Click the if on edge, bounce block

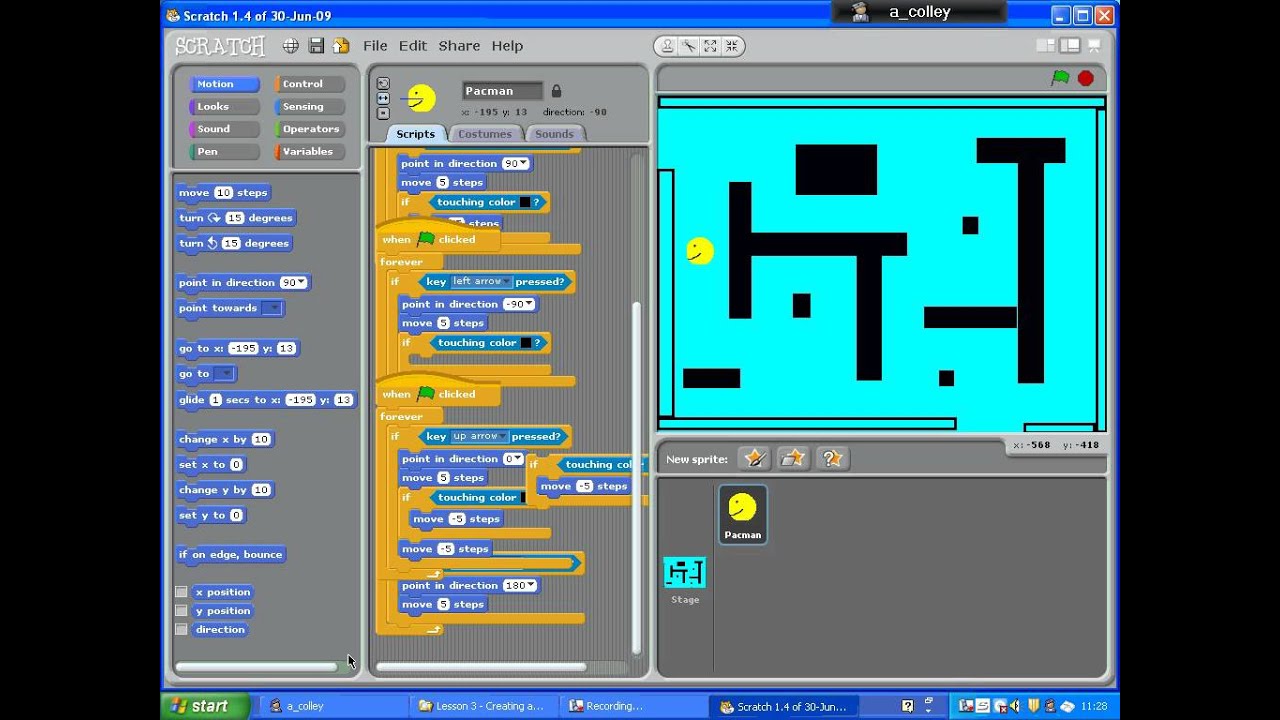(x=231, y=555)
